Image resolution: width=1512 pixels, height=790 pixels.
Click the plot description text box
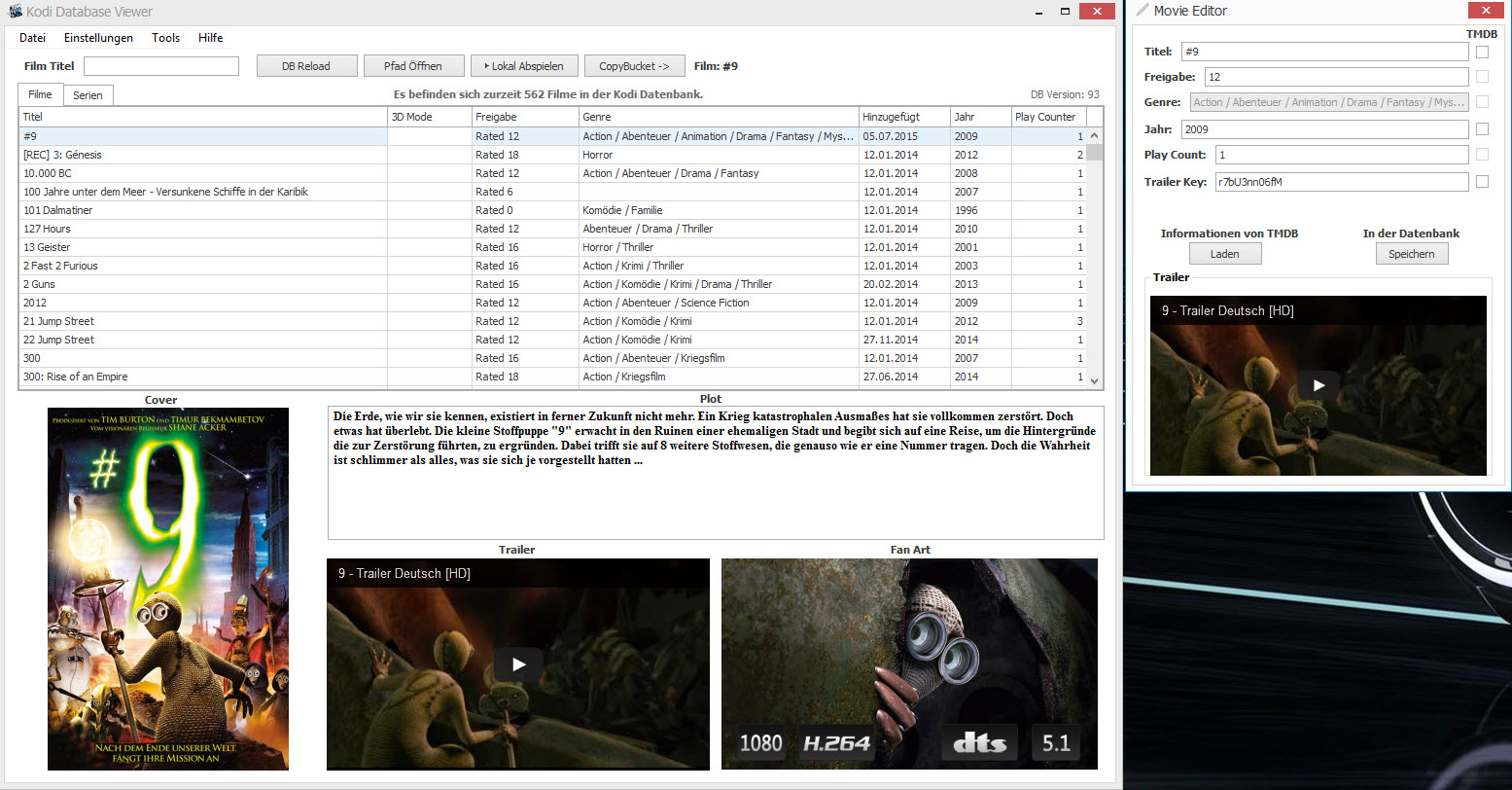click(716, 472)
